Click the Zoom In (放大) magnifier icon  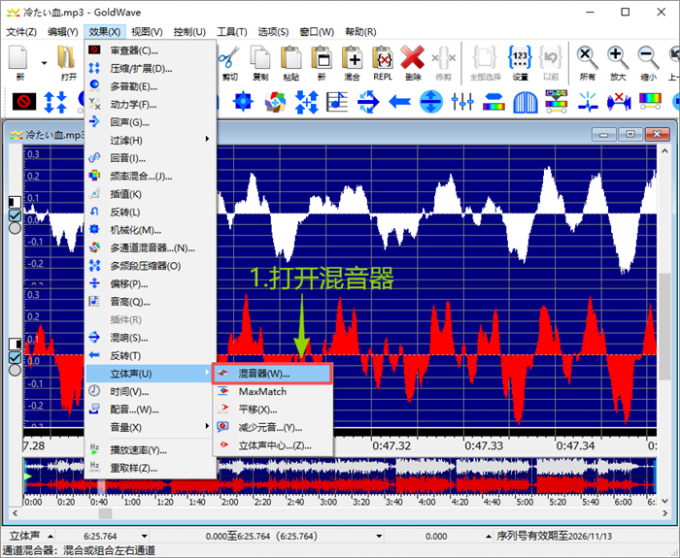[618, 58]
